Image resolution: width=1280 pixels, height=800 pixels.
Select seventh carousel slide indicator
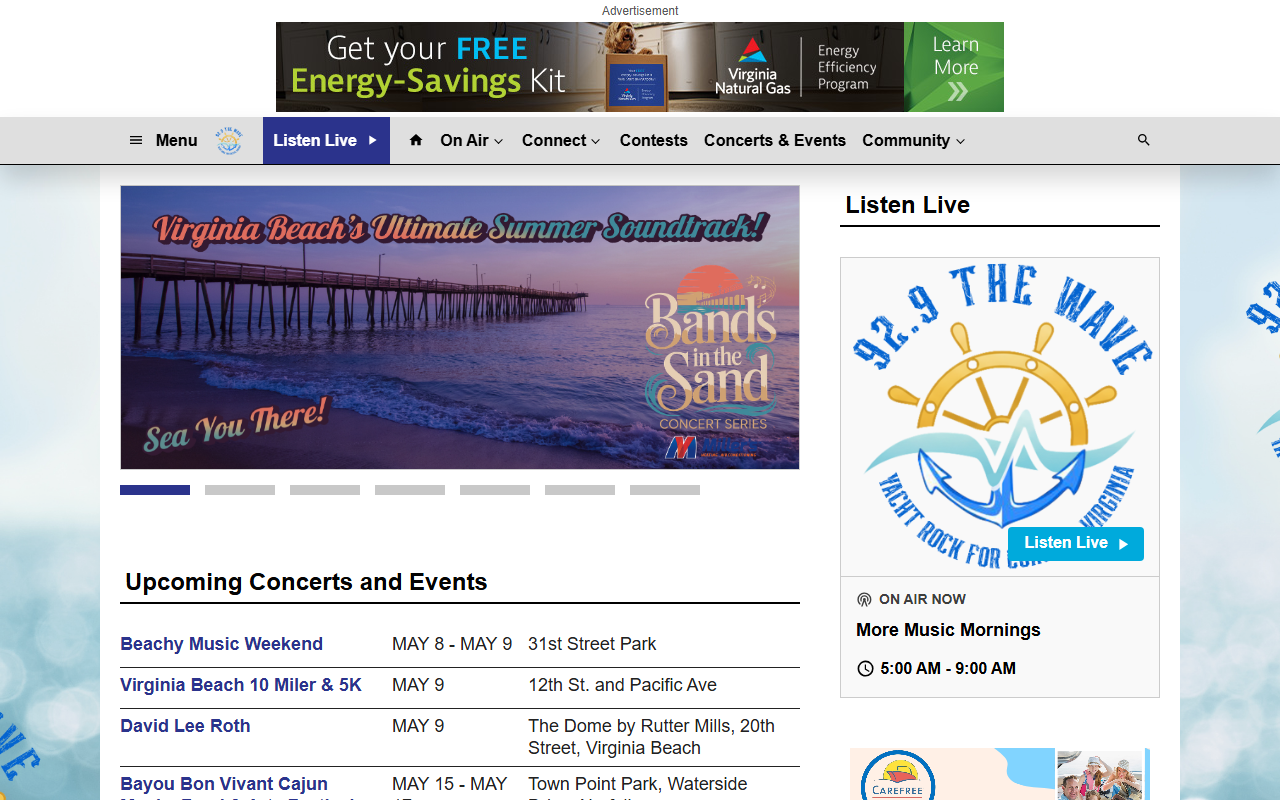(665, 490)
